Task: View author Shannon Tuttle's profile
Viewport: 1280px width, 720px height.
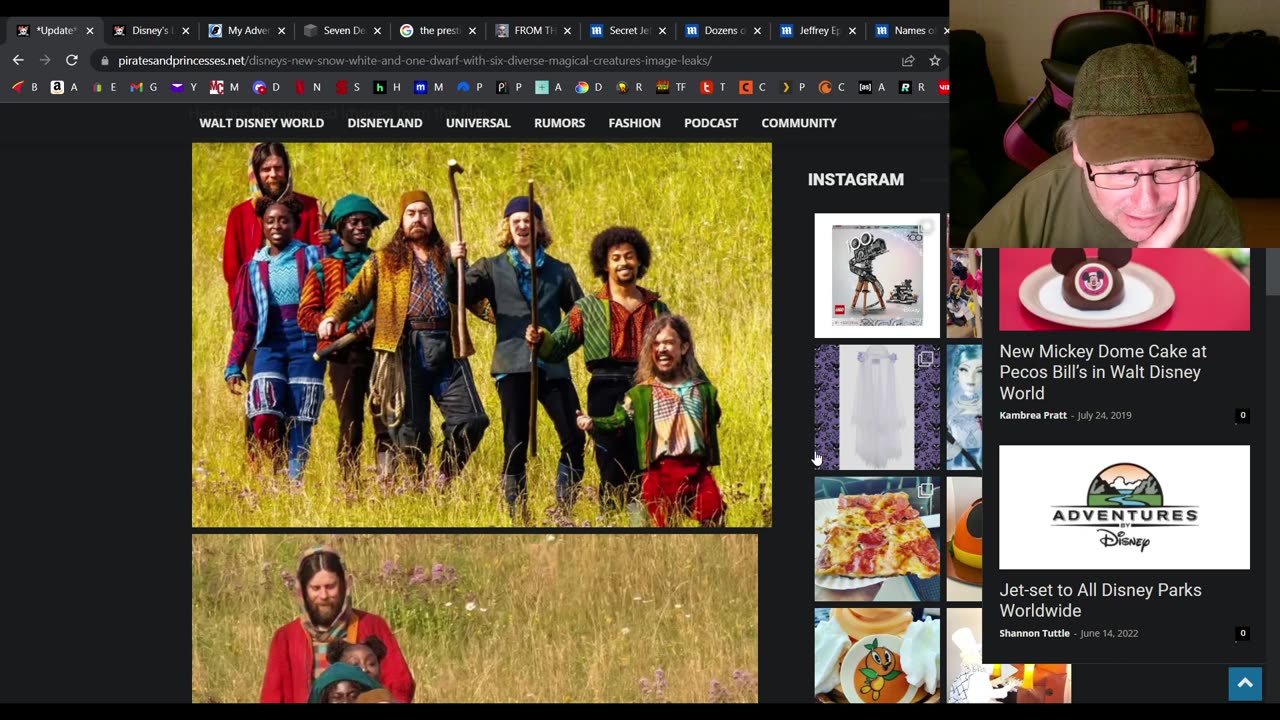Action: click(x=1034, y=633)
